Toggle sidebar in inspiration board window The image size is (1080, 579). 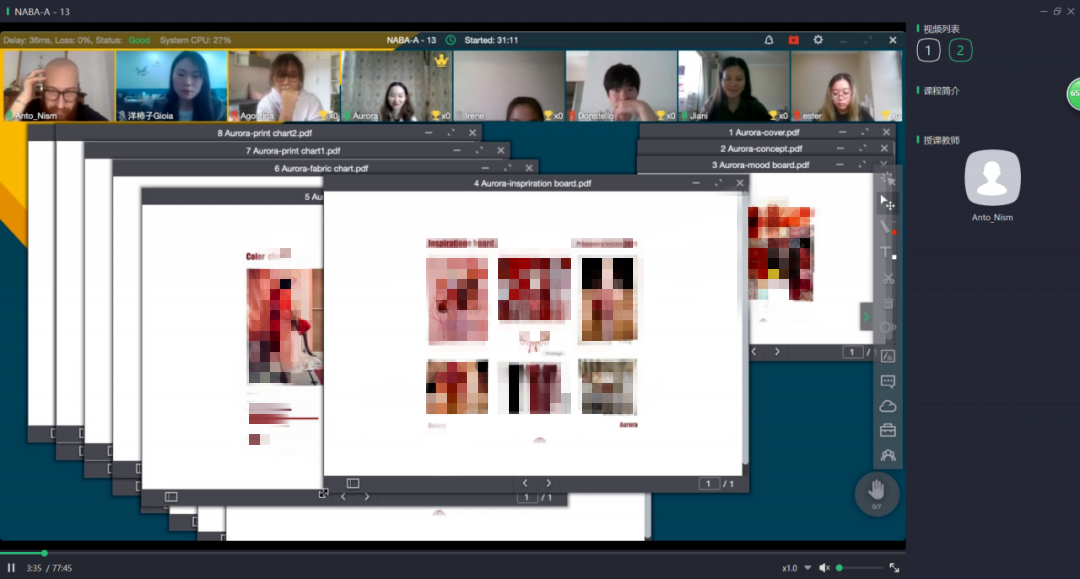pyautogui.click(x=353, y=483)
